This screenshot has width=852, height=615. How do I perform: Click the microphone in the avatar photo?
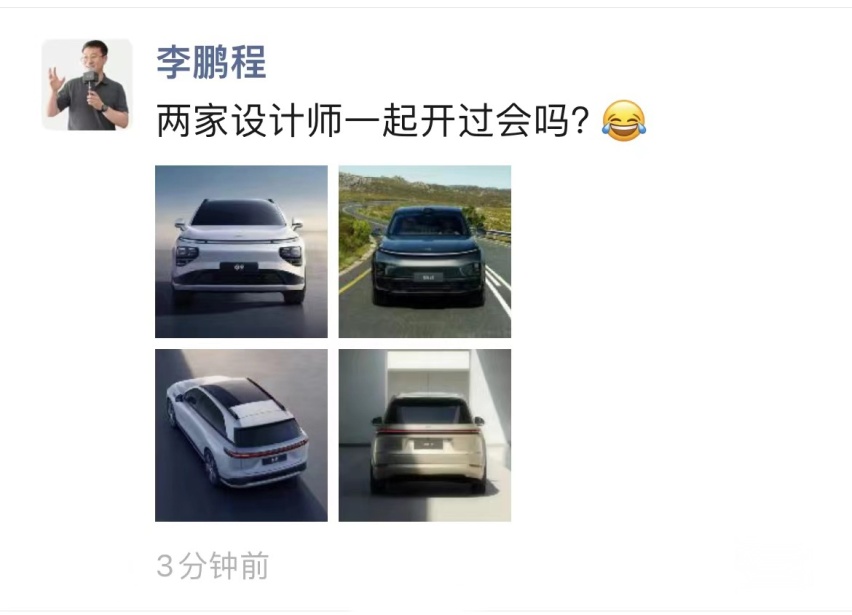point(89,80)
